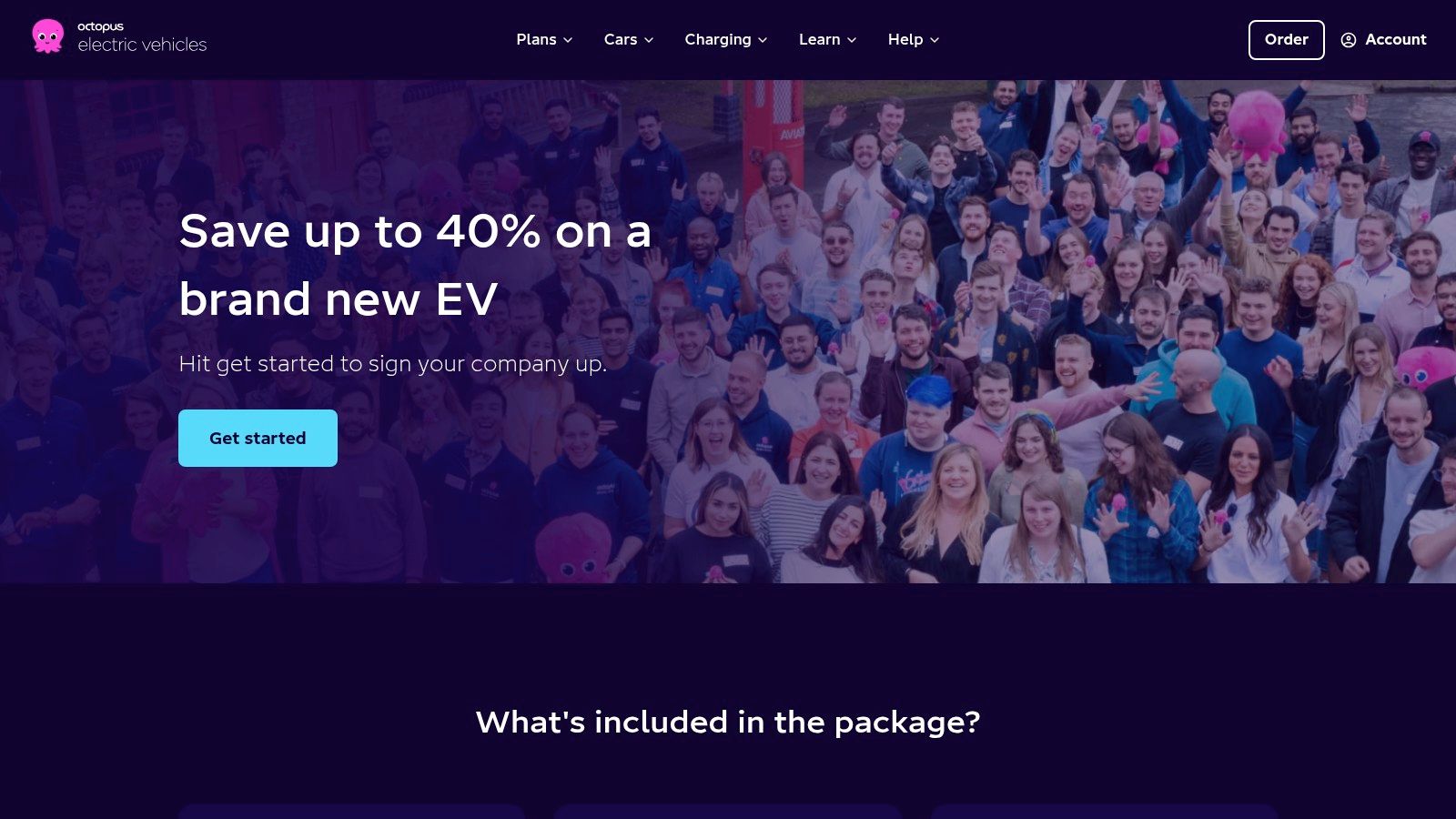Click the 'Save up to 40%' headline

click(x=415, y=265)
